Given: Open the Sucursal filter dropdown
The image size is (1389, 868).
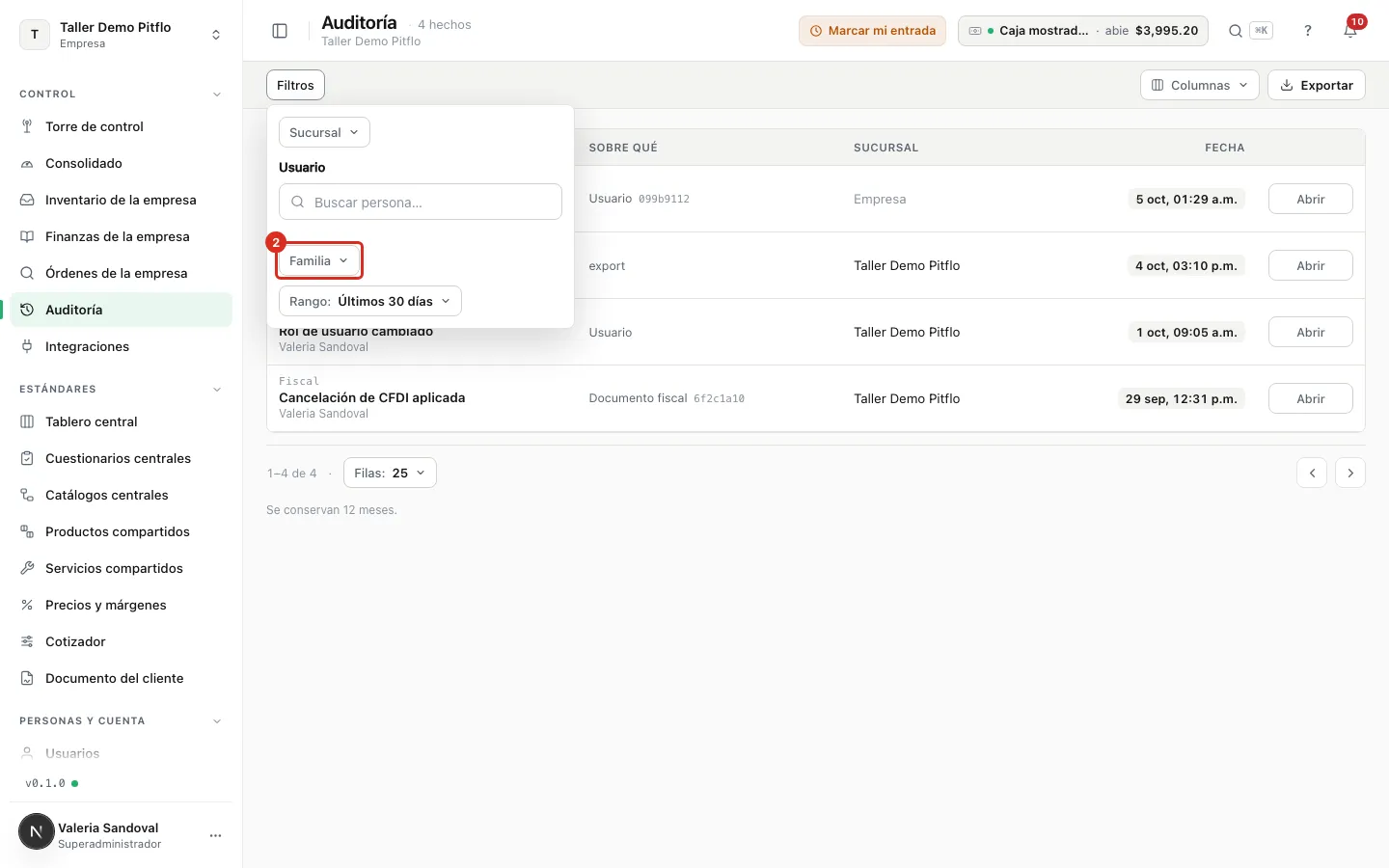Looking at the screenshot, I should (324, 132).
